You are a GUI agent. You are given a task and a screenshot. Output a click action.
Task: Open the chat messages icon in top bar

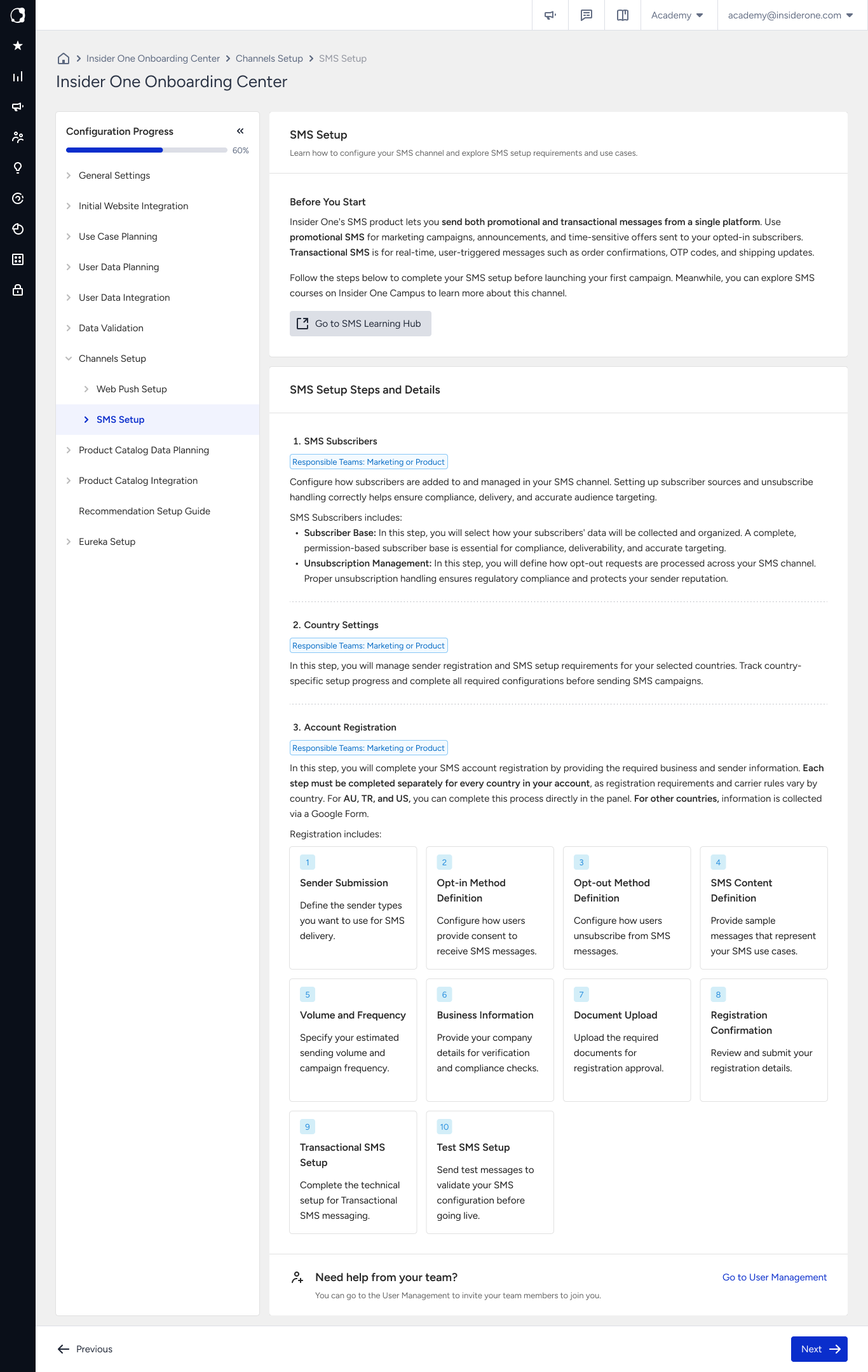[587, 15]
